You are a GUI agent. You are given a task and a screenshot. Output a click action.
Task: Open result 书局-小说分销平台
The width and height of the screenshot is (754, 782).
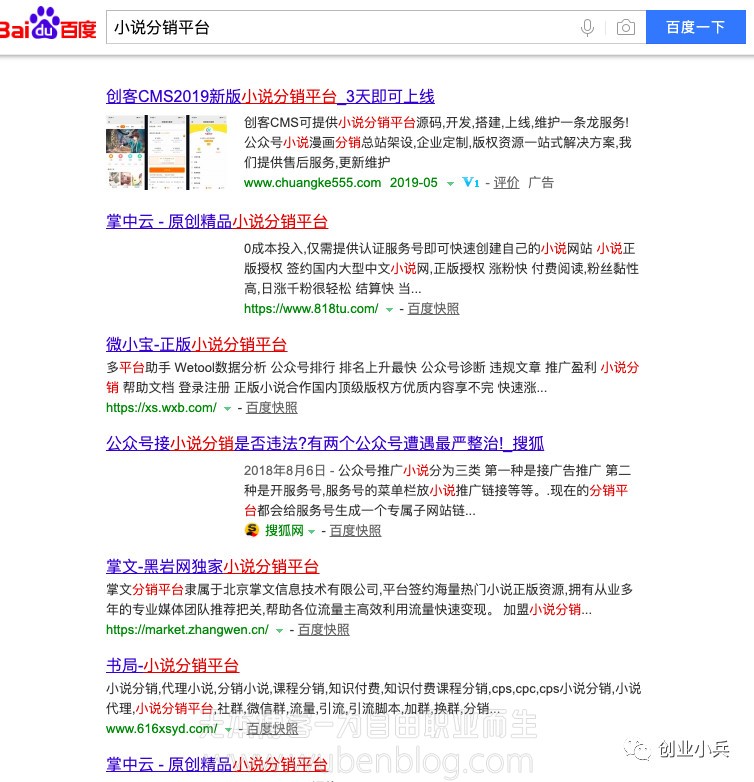pyautogui.click(x=173, y=665)
